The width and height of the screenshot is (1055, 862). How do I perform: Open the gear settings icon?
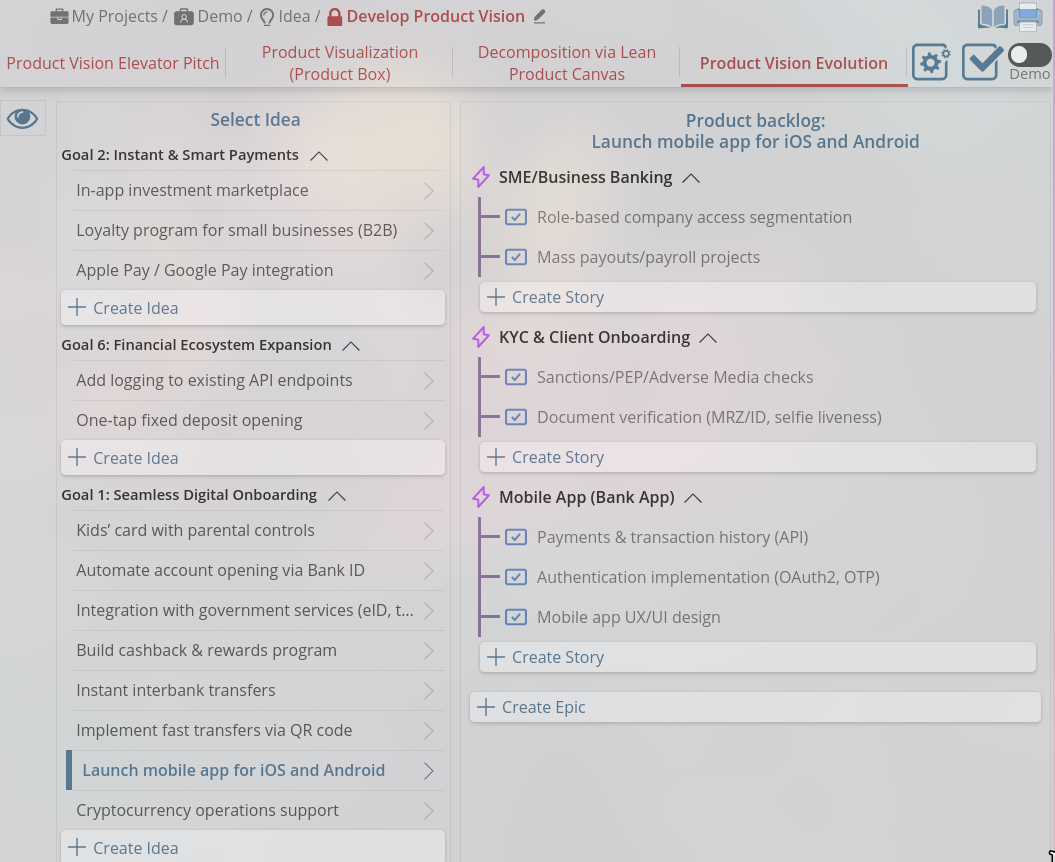pos(931,63)
